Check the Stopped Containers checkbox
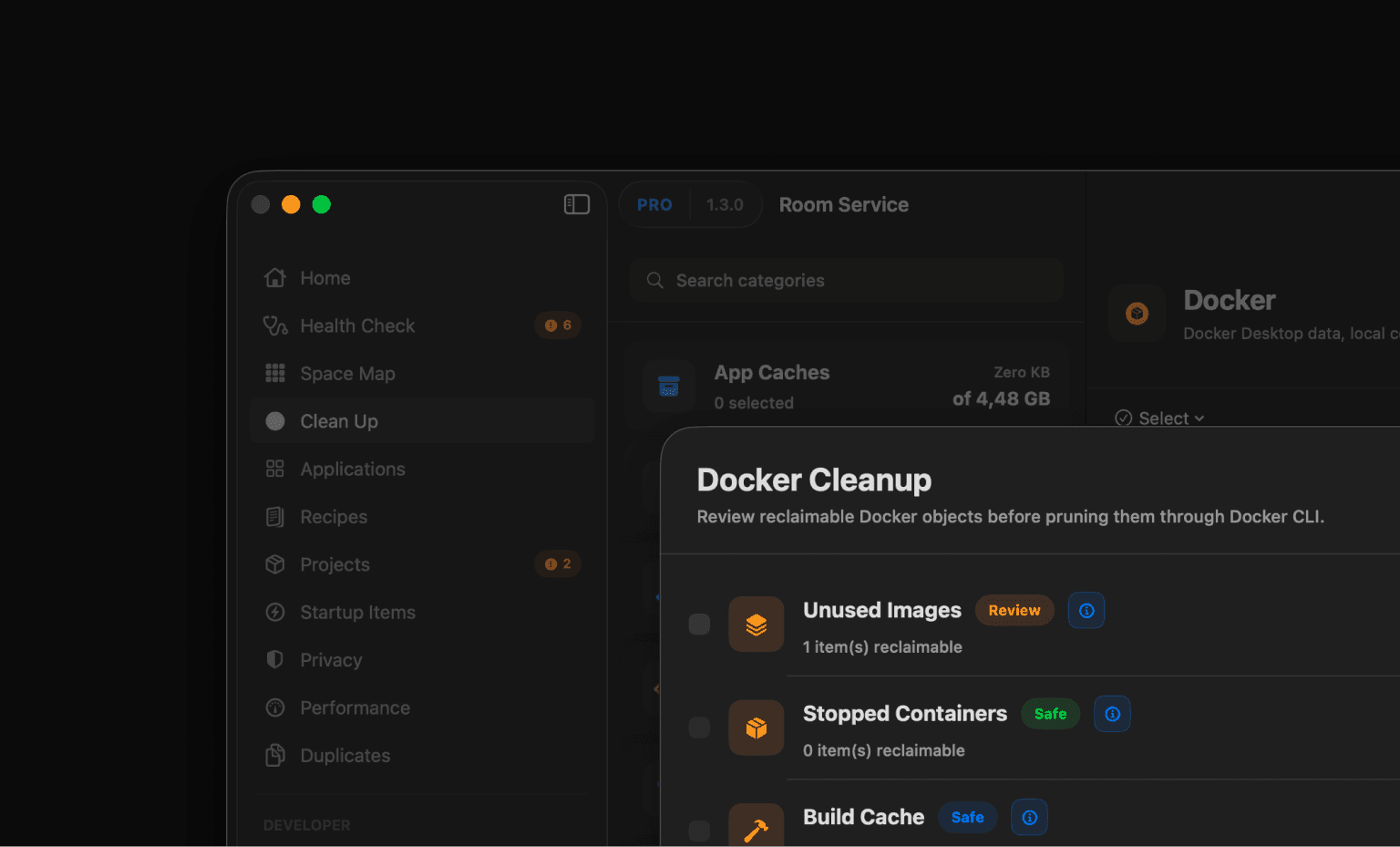 coord(699,728)
